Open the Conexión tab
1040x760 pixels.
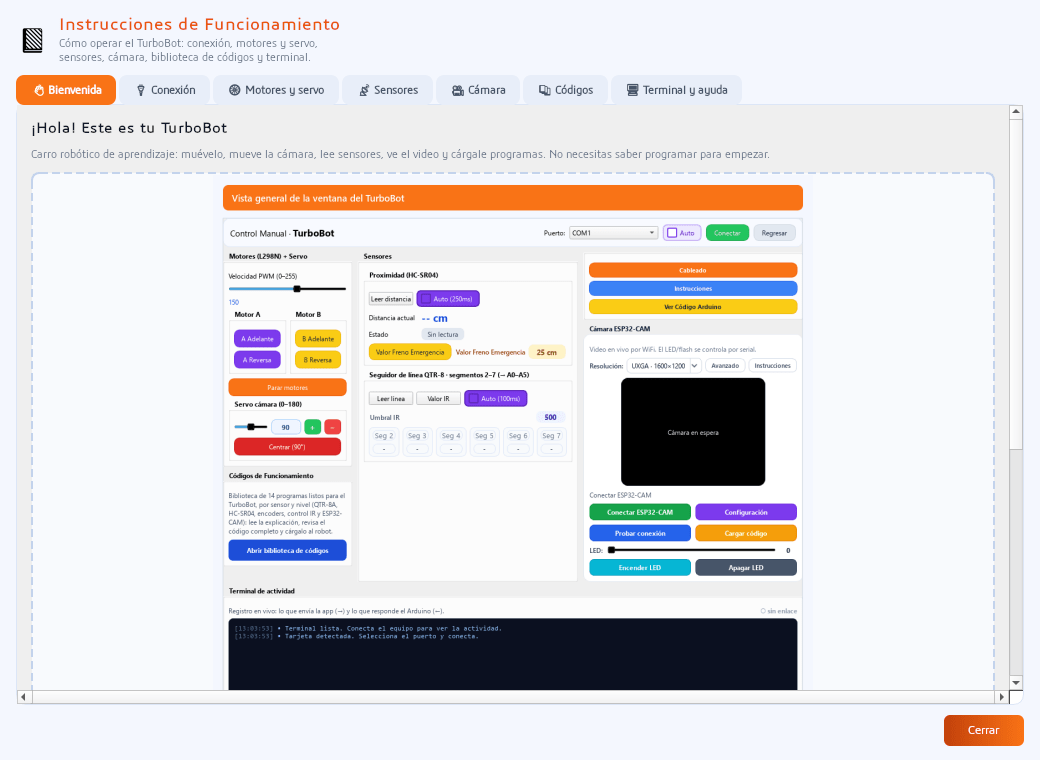click(x=166, y=90)
